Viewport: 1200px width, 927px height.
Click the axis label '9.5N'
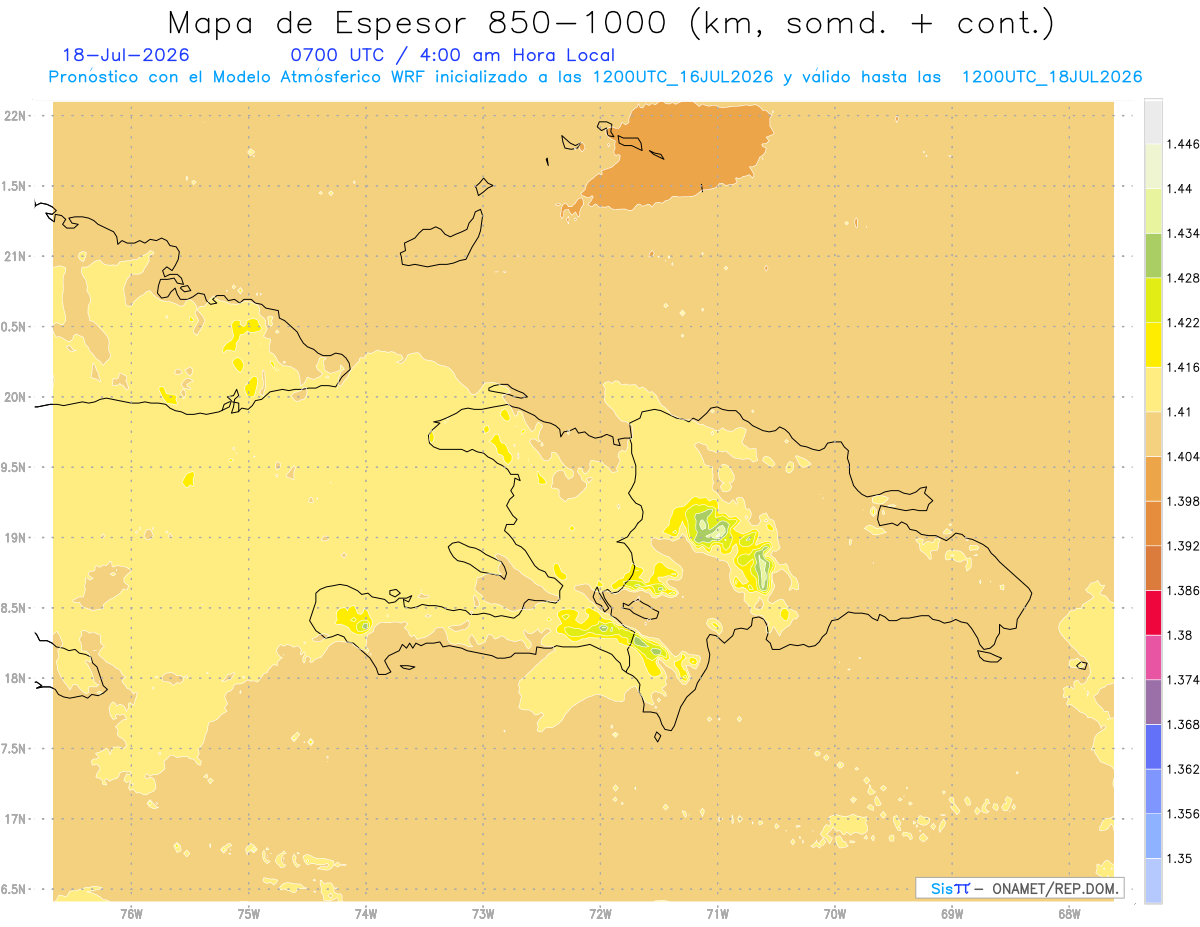pyautogui.click(x=15, y=468)
